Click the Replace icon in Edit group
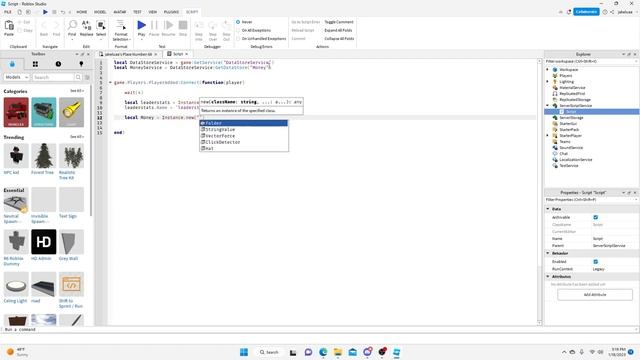The image size is (640, 360). (x=87, y=26)
